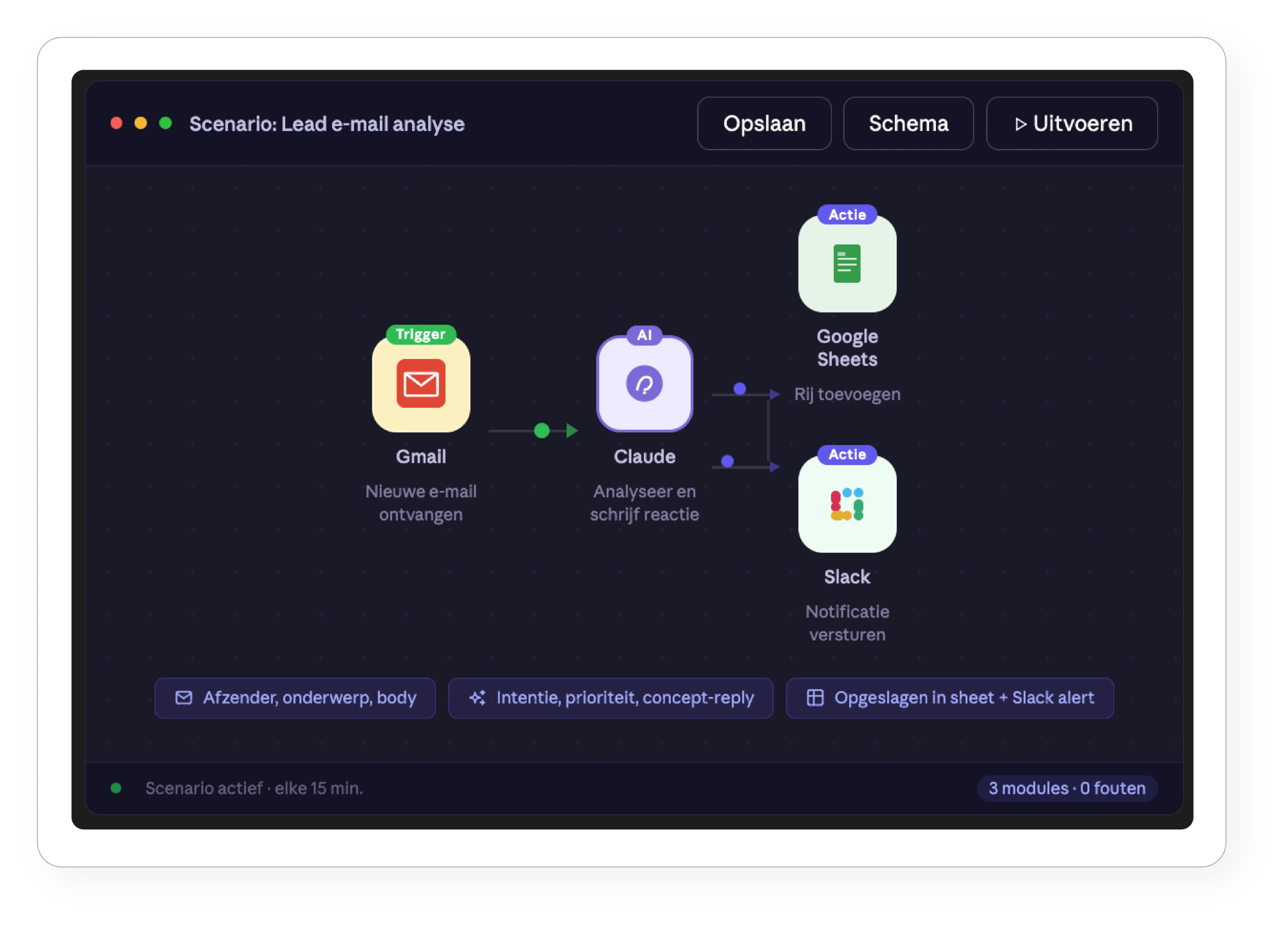Save the scenario with Opslaan
The image size is (1288, 929).
(764, 123)
